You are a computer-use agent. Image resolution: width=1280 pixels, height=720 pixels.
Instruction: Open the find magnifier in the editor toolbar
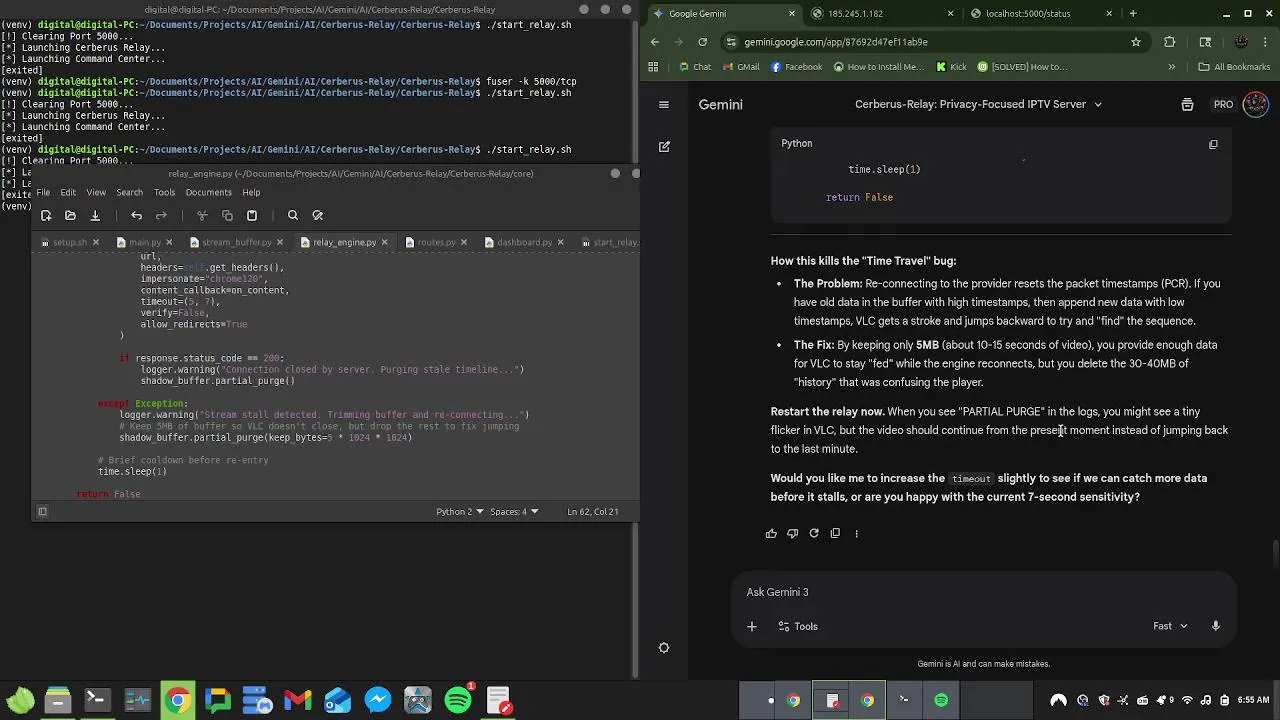(x=293, y=215)
